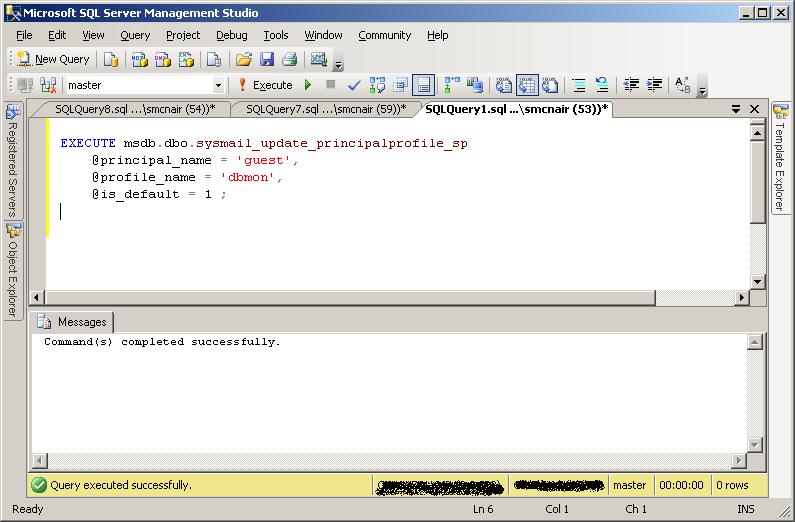Uncomment the selected lines

[x=602, y=85]
